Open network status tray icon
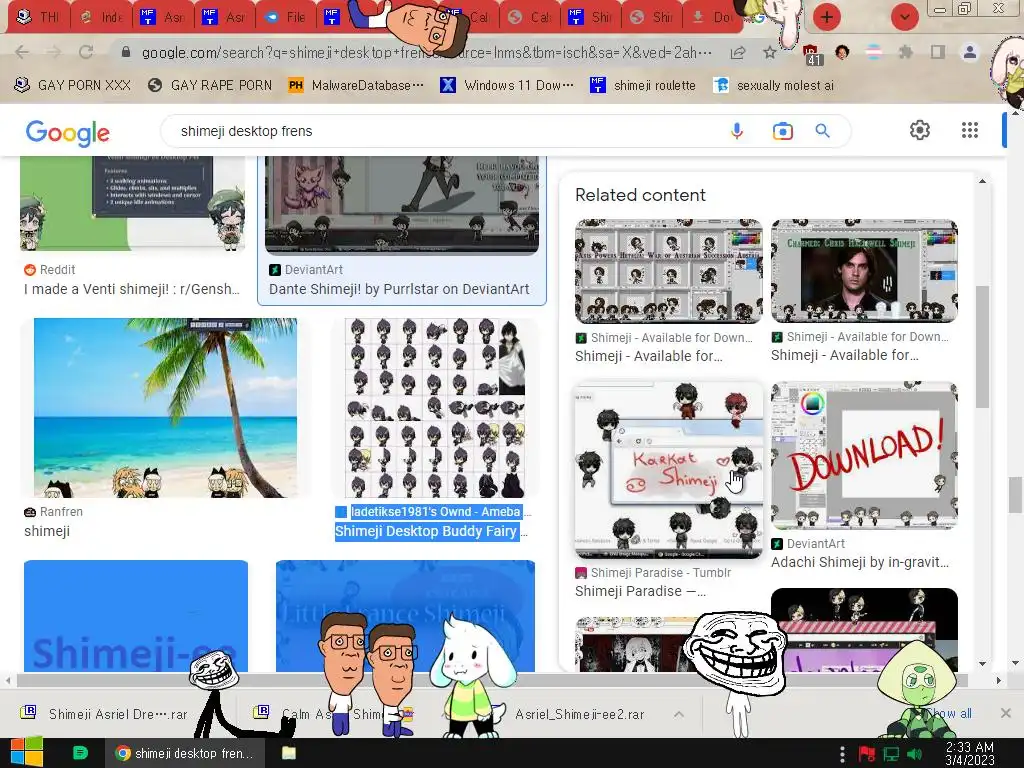Screen dimensions: 1024x768 tap(891, 754)
